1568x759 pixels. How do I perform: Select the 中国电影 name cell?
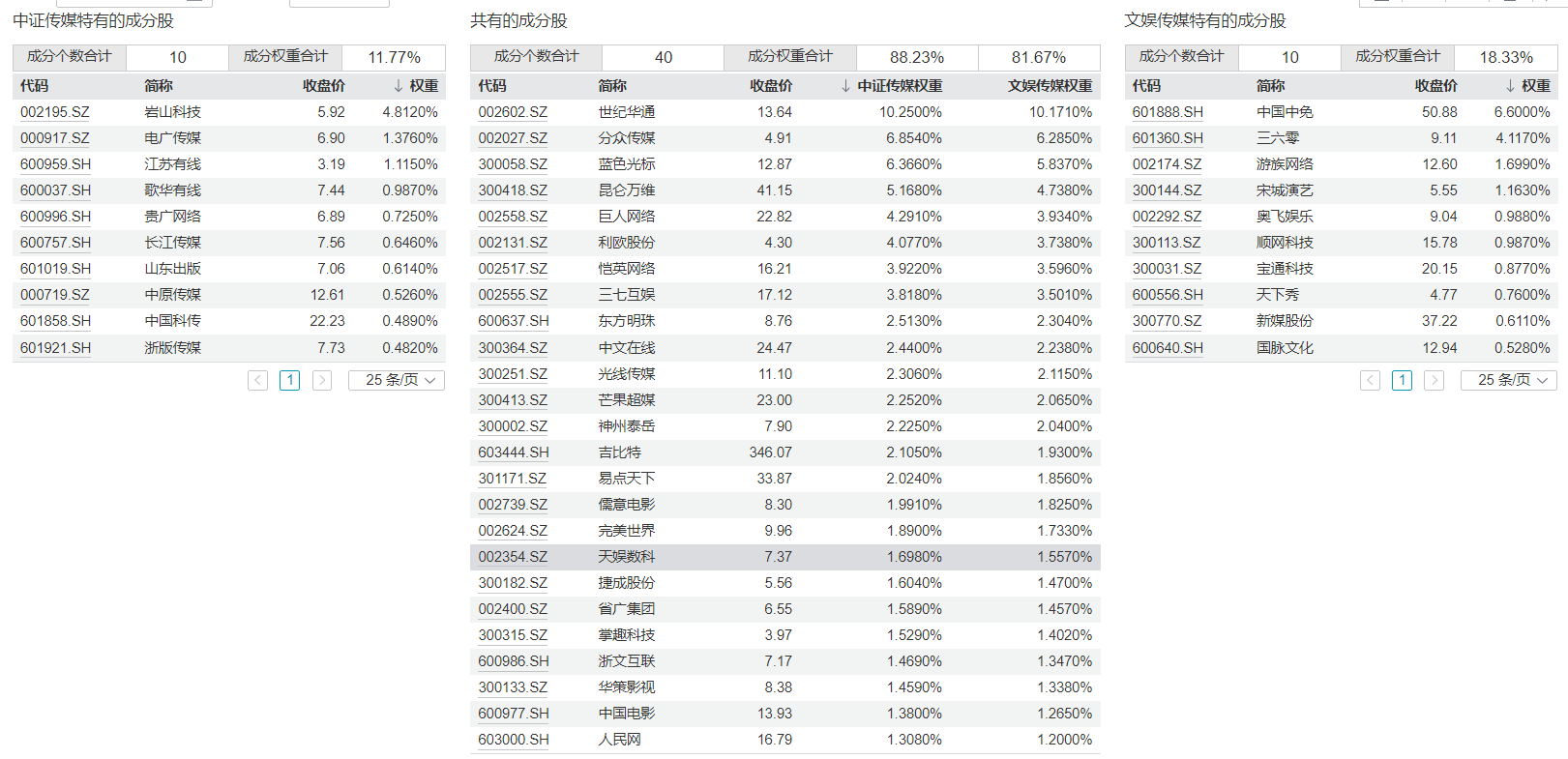[627, 714]
